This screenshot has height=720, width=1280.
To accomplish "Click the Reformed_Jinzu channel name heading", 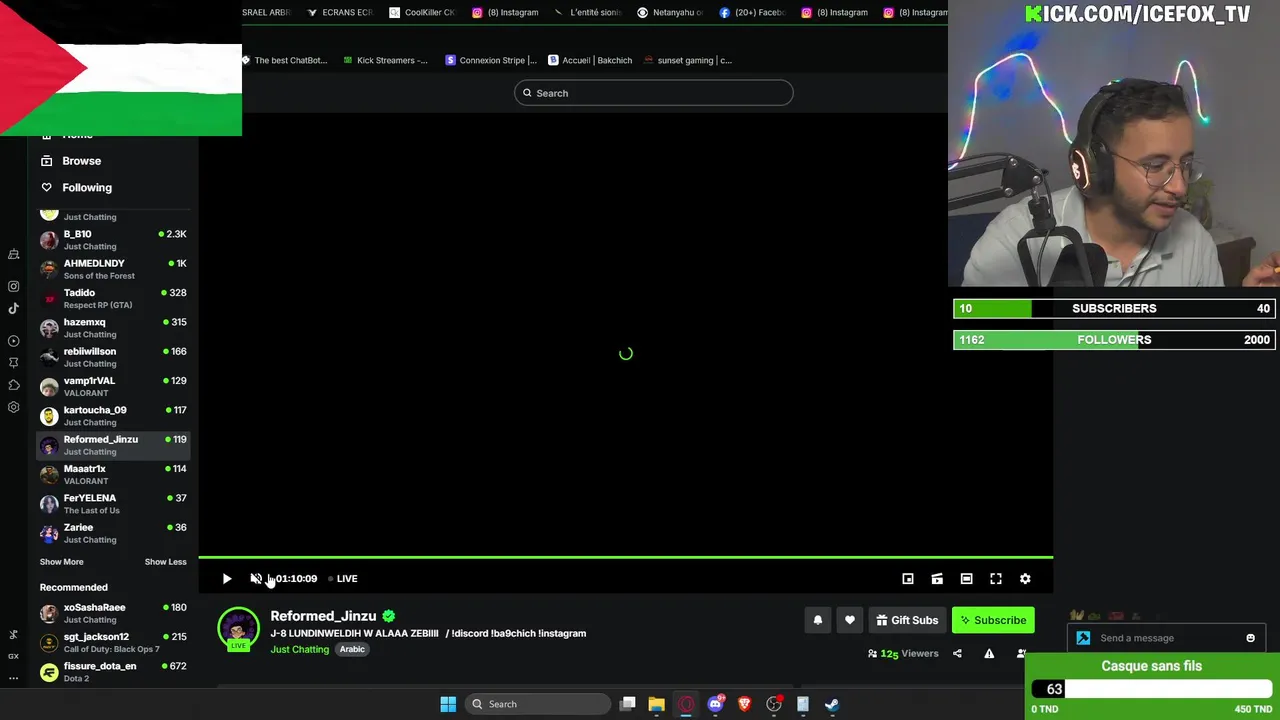I will pos(323,616).
